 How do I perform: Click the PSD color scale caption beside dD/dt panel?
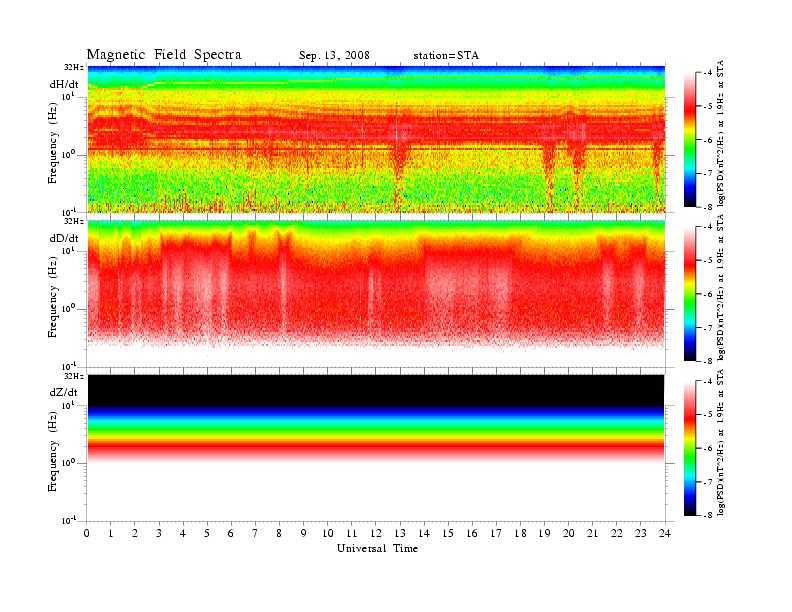pos(720,287)
